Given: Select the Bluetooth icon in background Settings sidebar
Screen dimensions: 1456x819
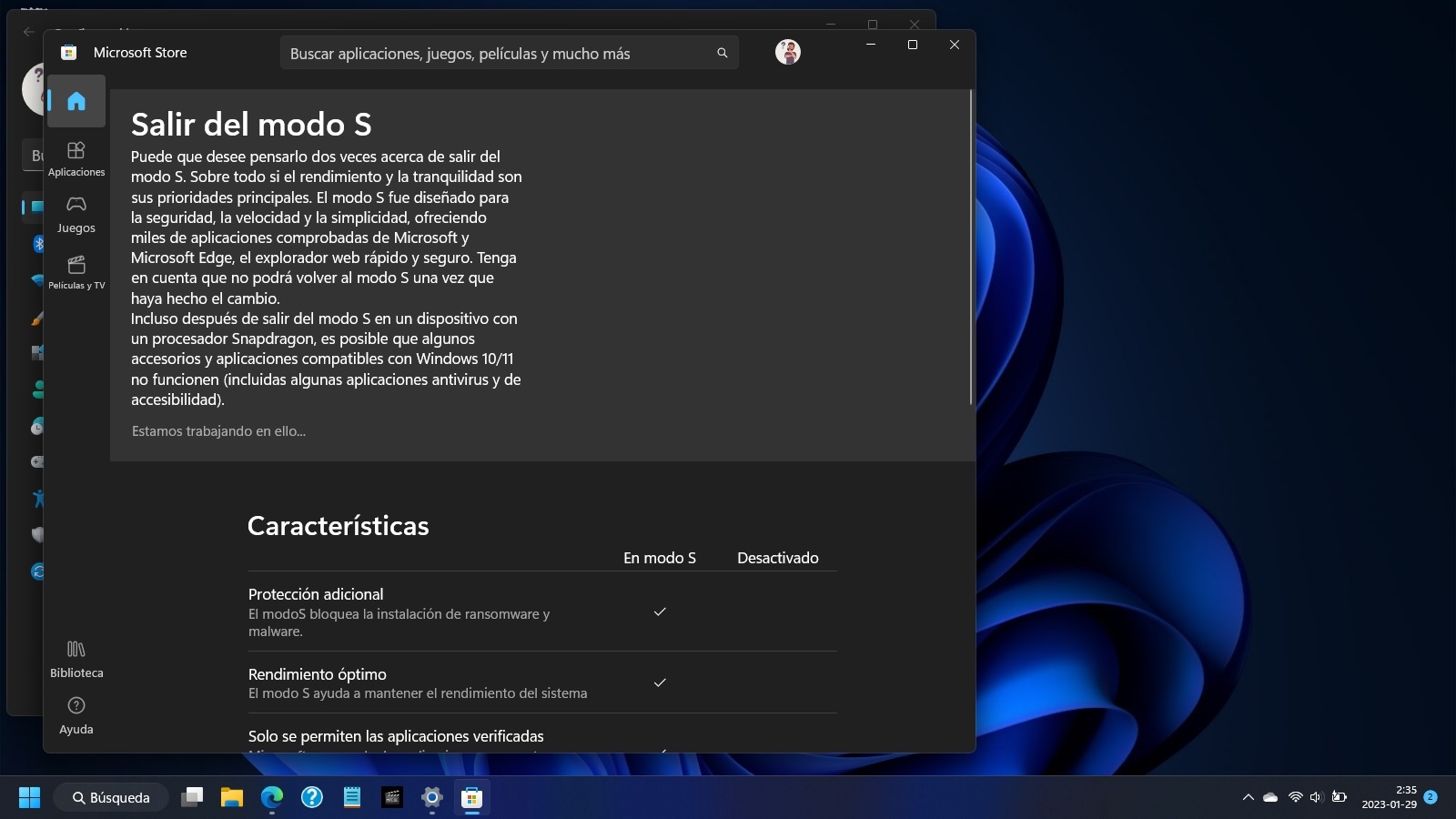Looking at the screenshot, I should [x=39, y=244].
